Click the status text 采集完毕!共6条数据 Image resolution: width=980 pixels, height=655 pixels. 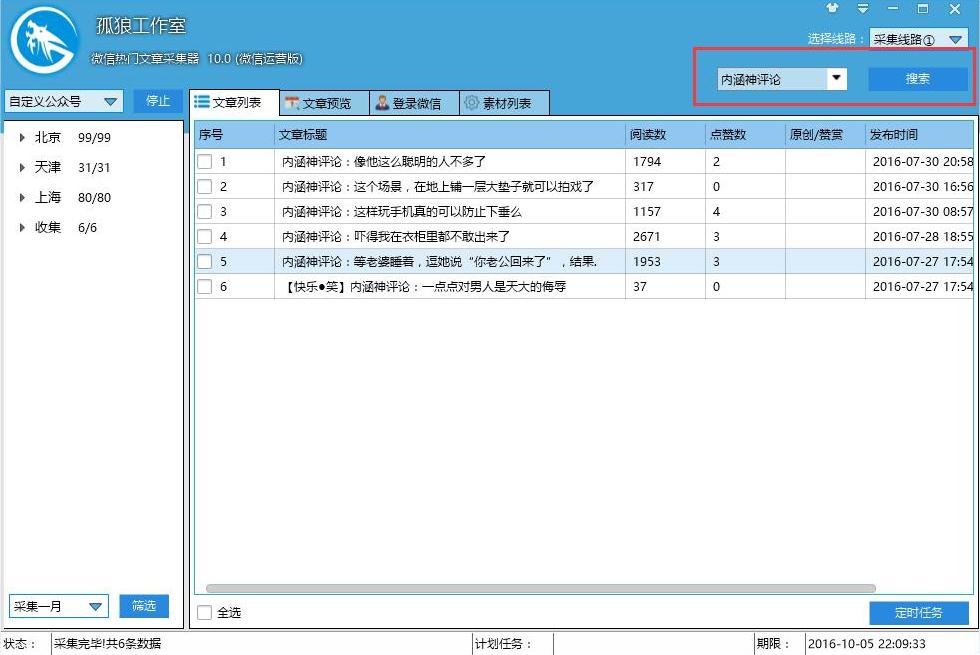(x=107, y=644)
